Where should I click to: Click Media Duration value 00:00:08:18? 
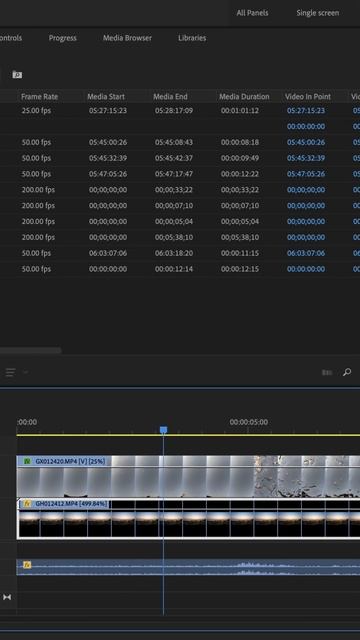pos(240,142)
